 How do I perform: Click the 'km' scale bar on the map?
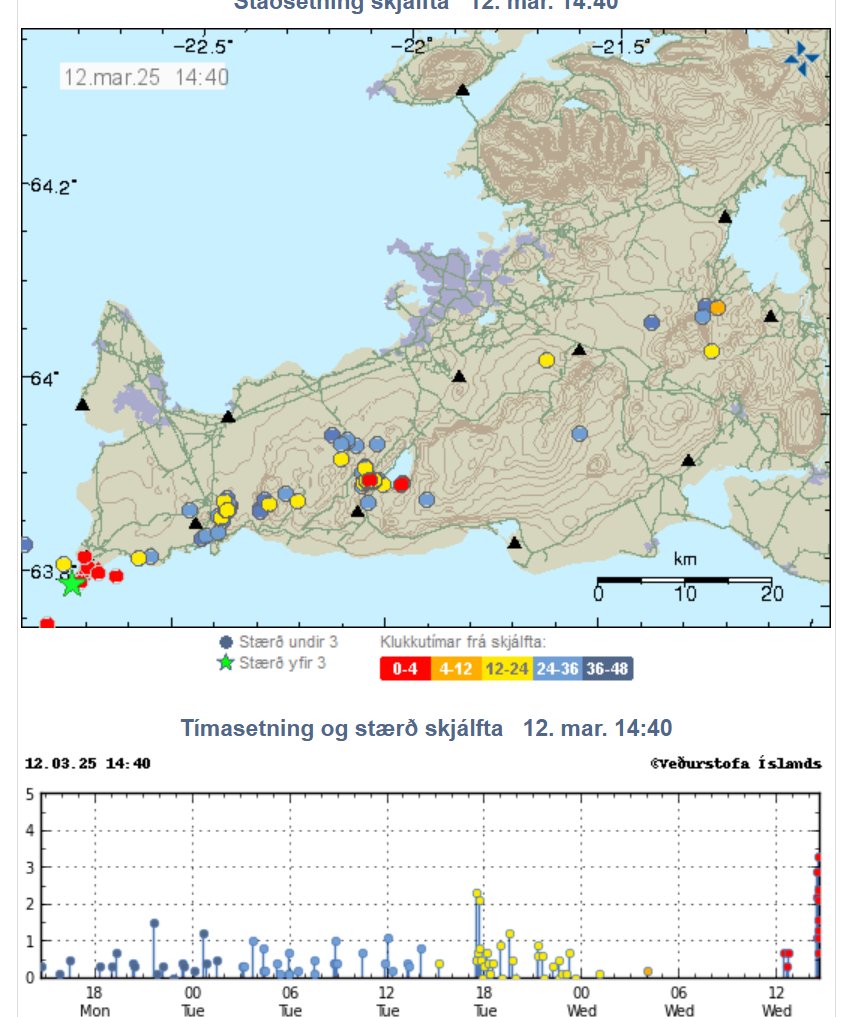684,579
